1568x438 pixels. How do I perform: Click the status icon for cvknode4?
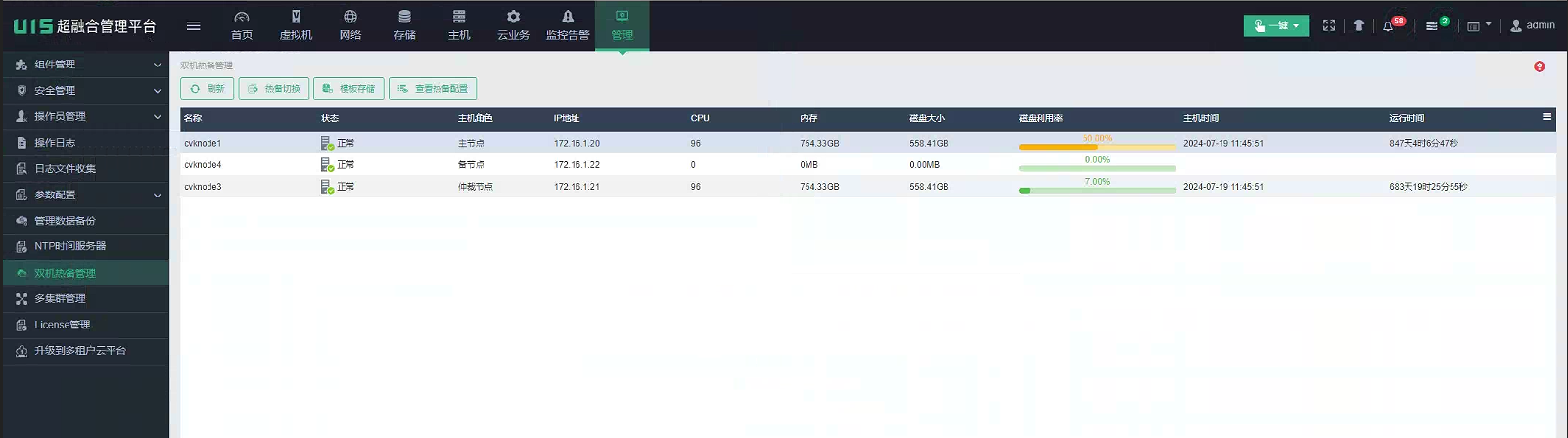[327, 164]
